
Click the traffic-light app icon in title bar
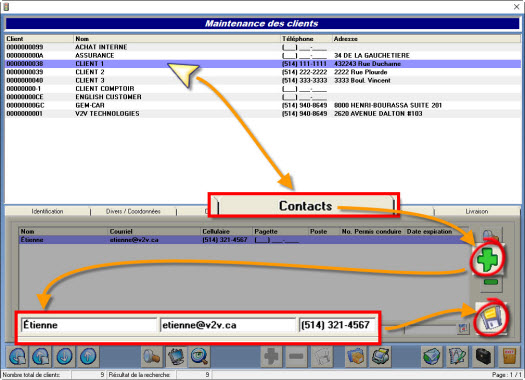tap(6, 6)
